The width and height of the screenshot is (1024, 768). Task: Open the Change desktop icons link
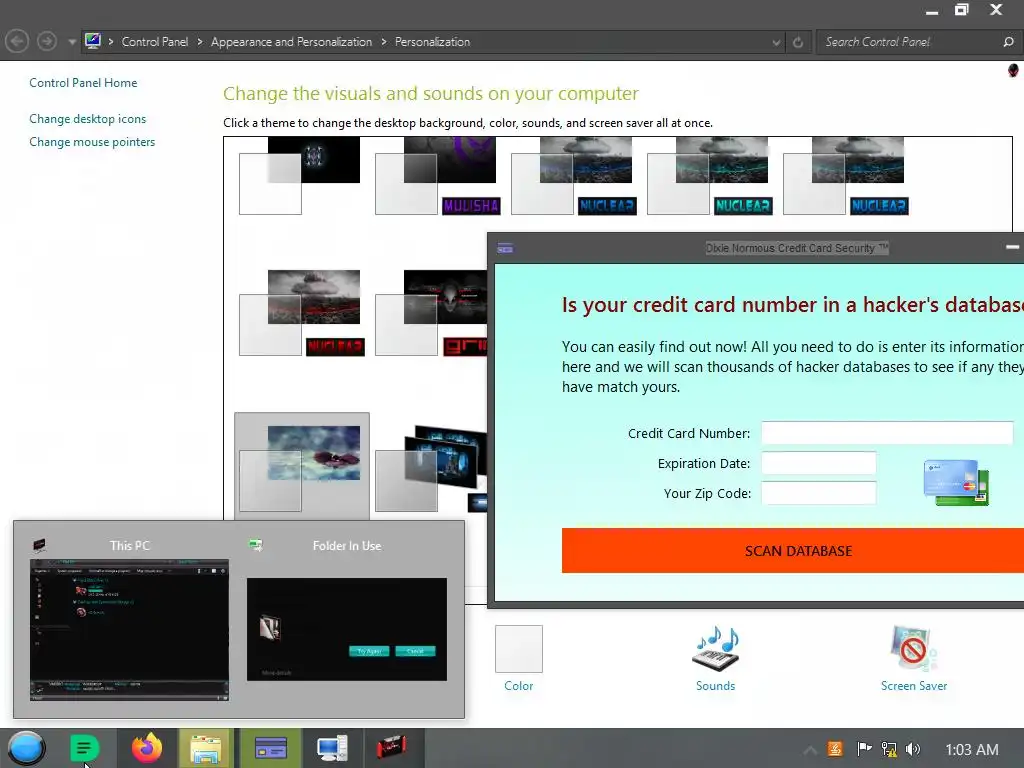(x=88, y=119)
